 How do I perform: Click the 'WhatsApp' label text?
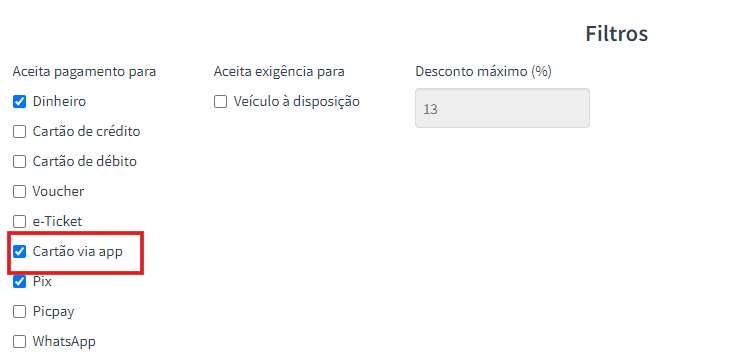coord(64,342)
